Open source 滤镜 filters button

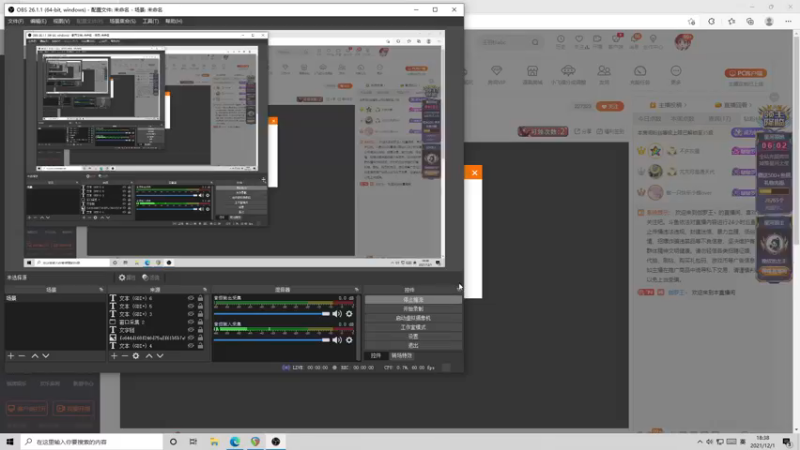pos(151,278)
